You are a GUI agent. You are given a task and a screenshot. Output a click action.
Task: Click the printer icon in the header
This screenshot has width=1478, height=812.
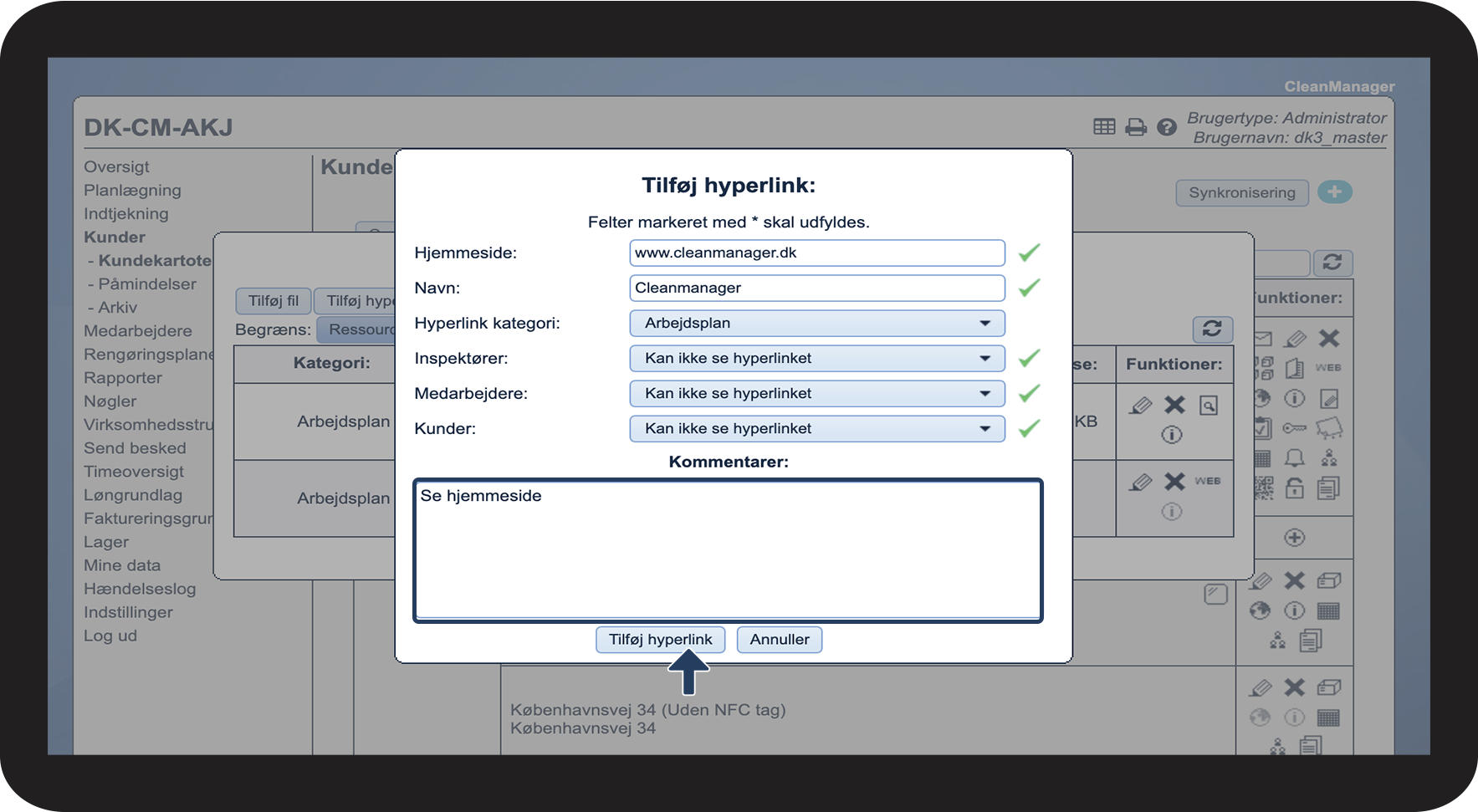click(x=1136, y=127)
